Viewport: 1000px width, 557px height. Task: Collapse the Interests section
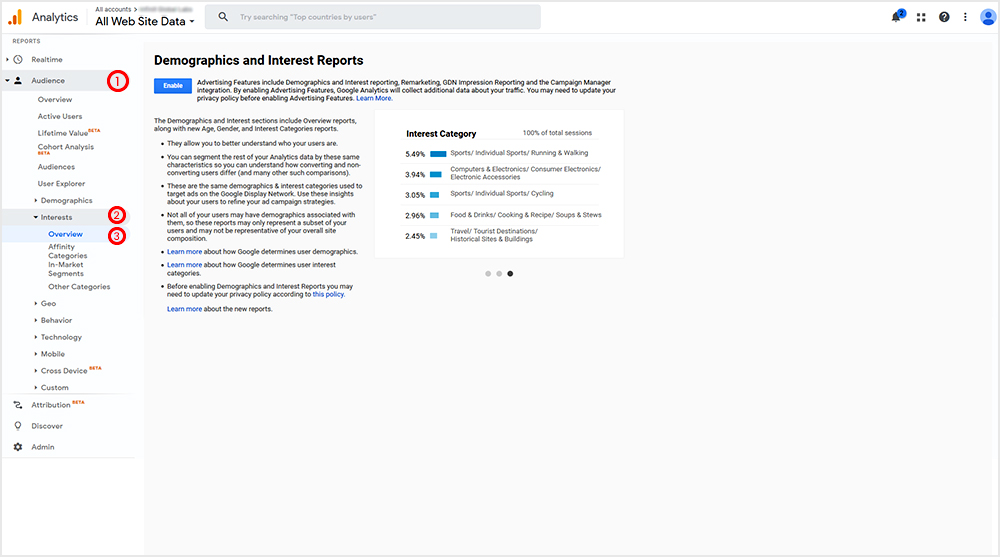coord(56,217)
